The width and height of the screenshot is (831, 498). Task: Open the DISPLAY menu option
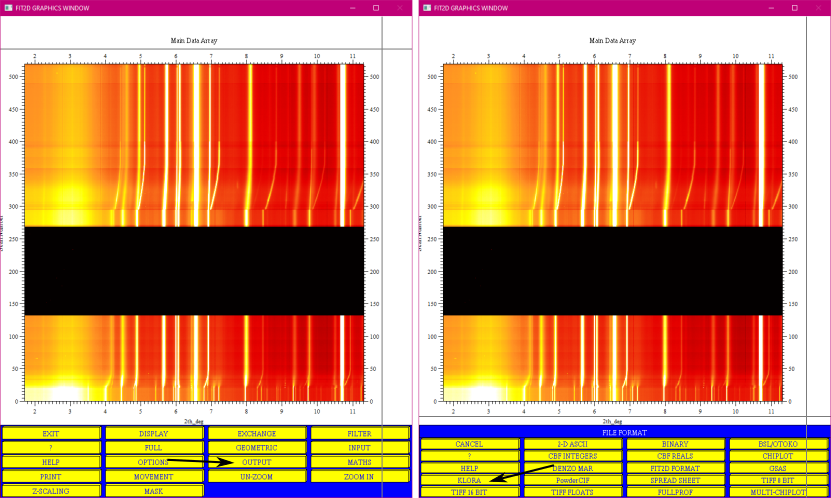point(154,433)
